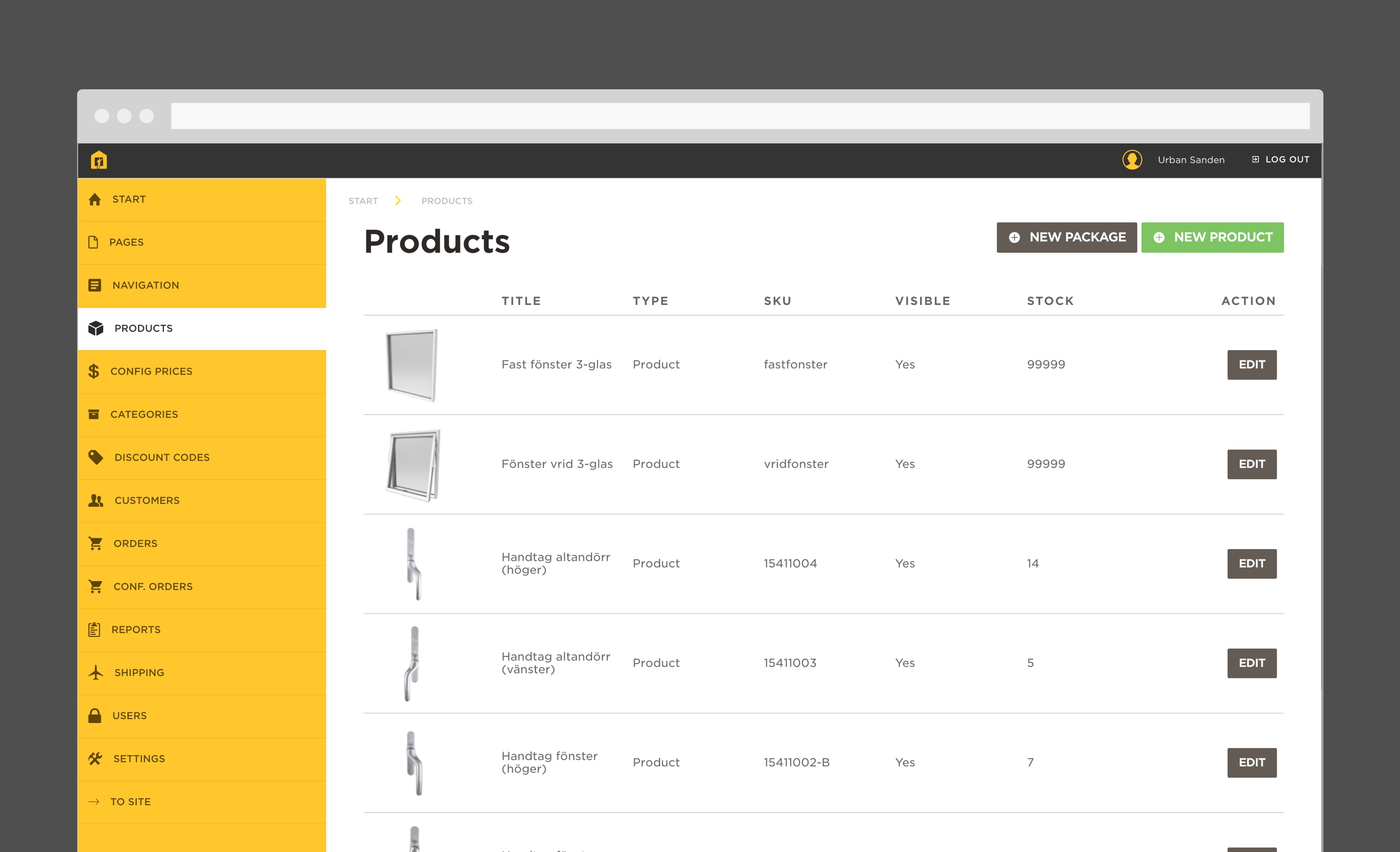Viewport: 1400px width, 852px height.
Task: Click the browser address bar
Action: click(x=741, y=116)
